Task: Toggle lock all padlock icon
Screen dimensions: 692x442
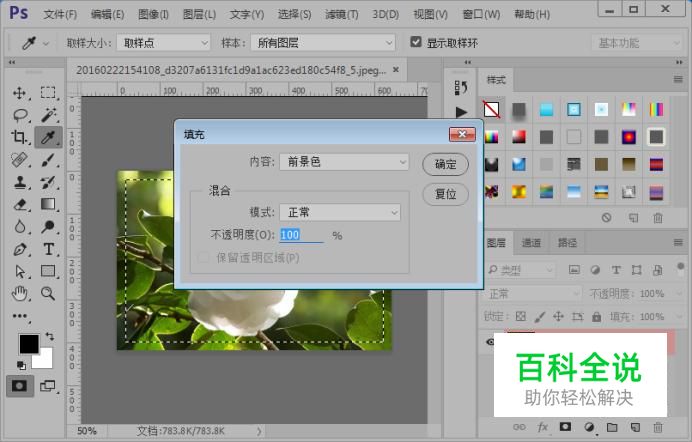Action: (x=596, y=316)
